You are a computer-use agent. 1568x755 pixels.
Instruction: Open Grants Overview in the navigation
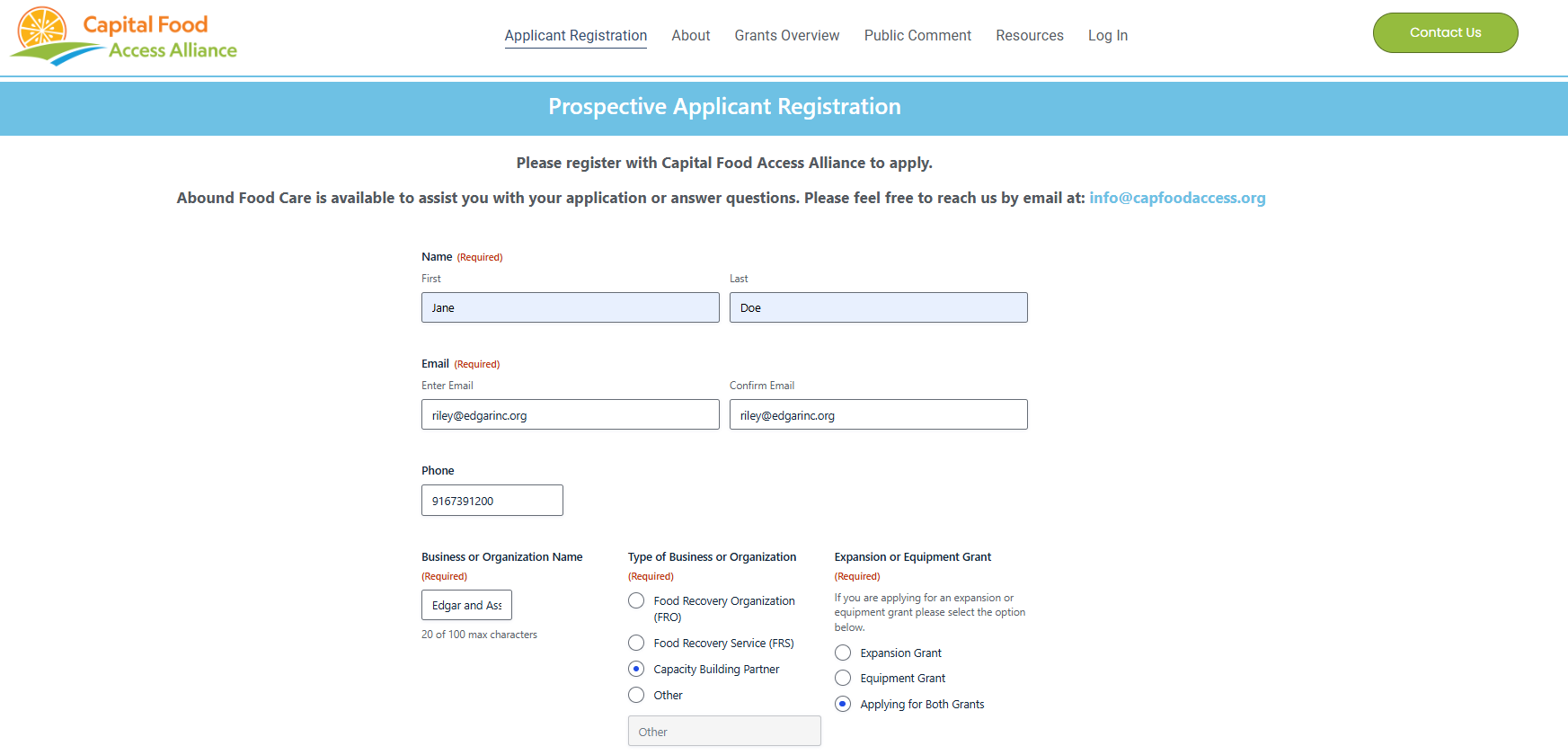pyautogui.click(x=787, y=35)
